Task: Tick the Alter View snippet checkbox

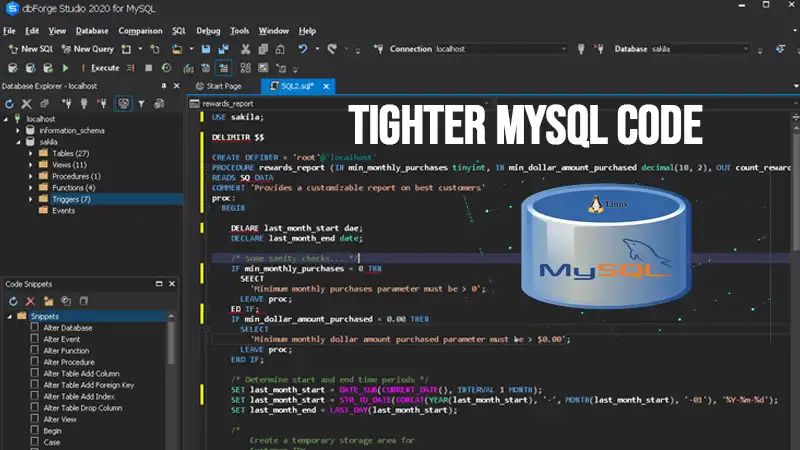Action: 35,418
